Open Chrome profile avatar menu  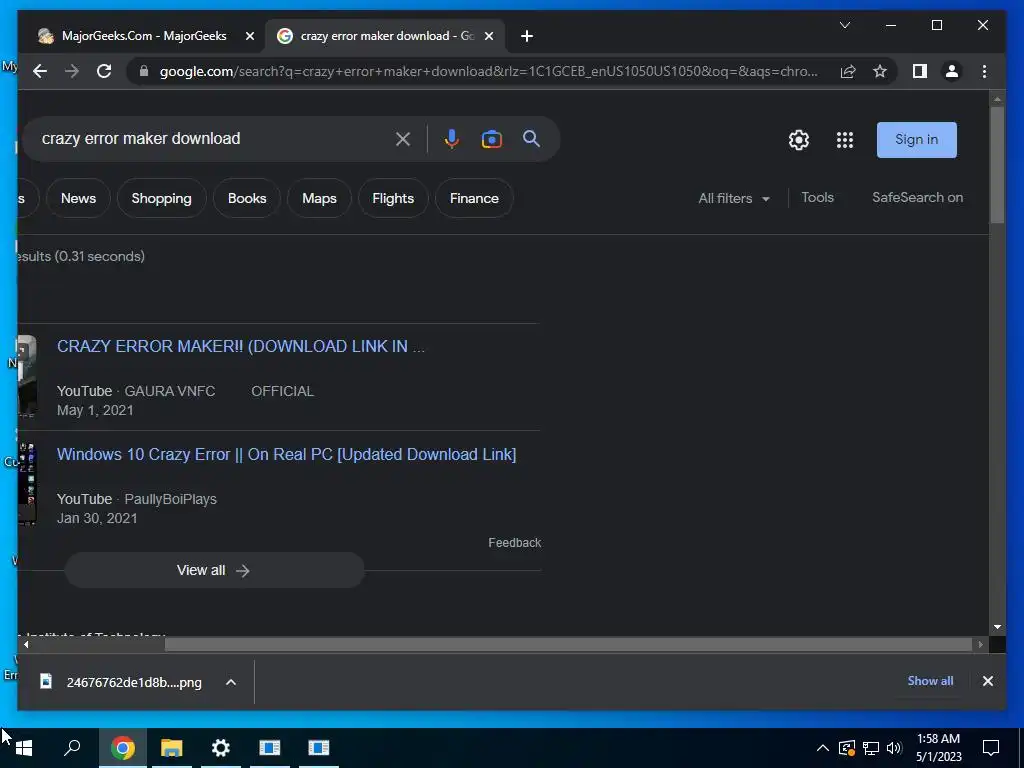(952, 71)
